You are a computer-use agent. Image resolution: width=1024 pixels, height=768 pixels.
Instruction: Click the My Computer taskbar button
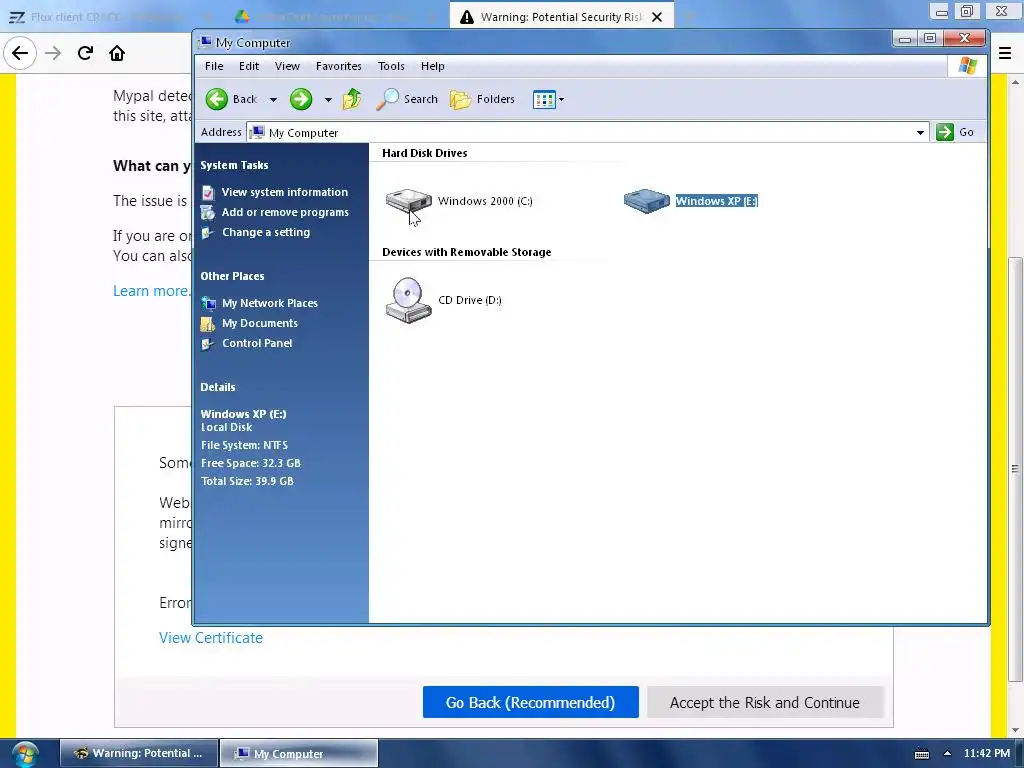tap(299, 754)
